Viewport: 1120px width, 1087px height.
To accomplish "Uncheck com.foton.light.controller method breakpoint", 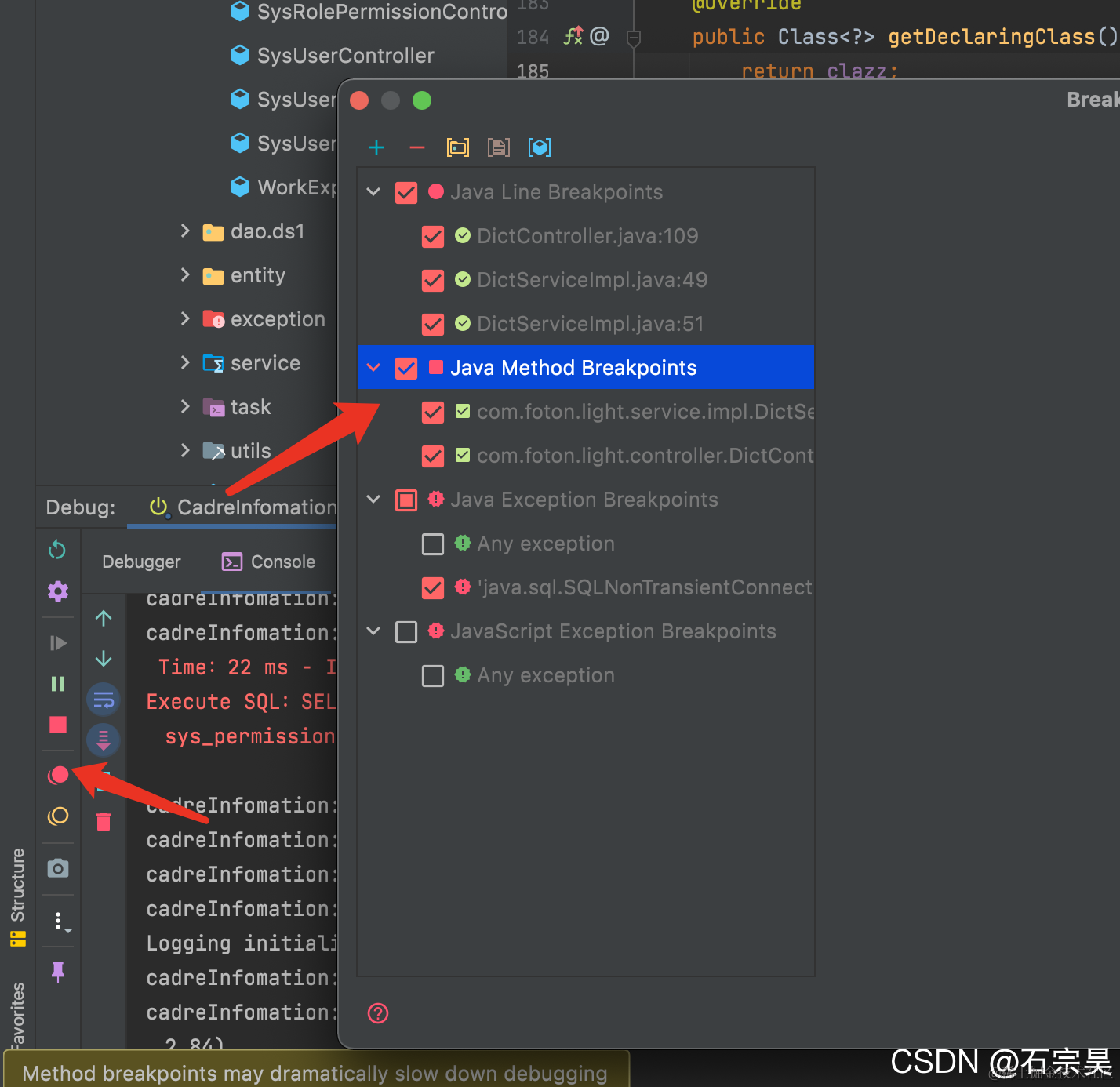I will 433,456.
